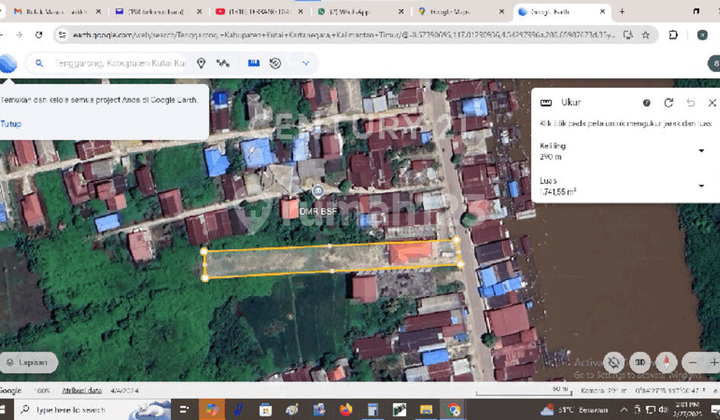The height and width of the screenshot is (420, 720).
Task: Click the 290 m perimeter value
Action: tap(551, 157)
